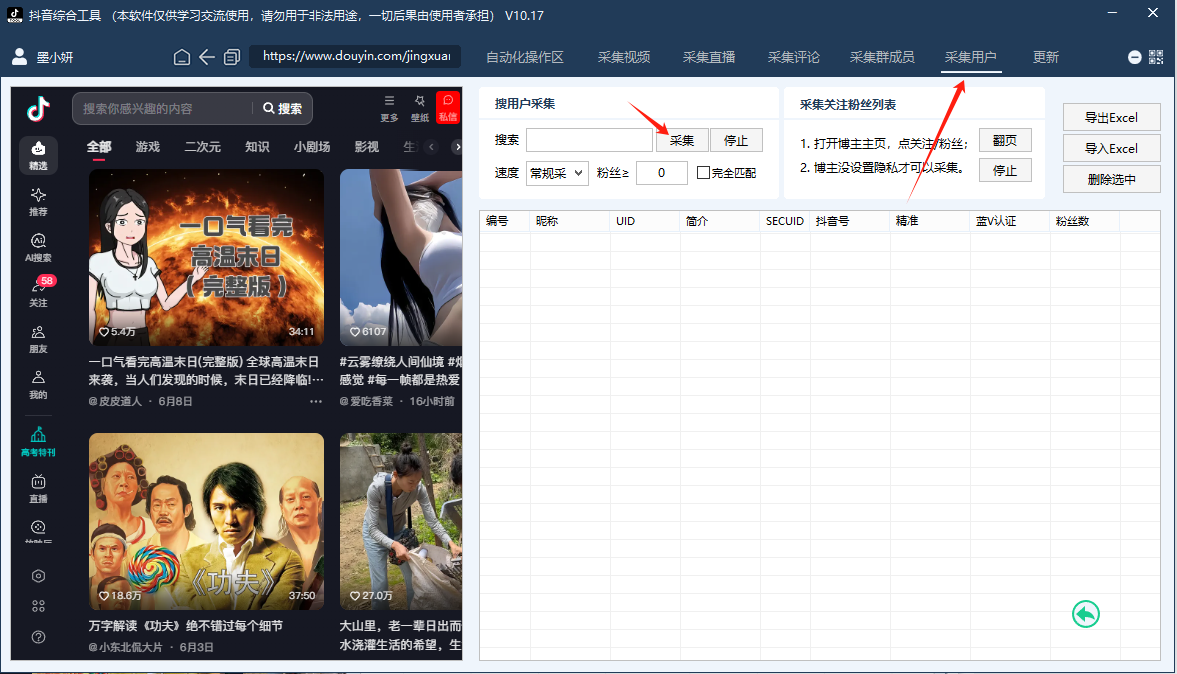
Task: Click the green circular back arrow button
Action: click(1085, 614)
